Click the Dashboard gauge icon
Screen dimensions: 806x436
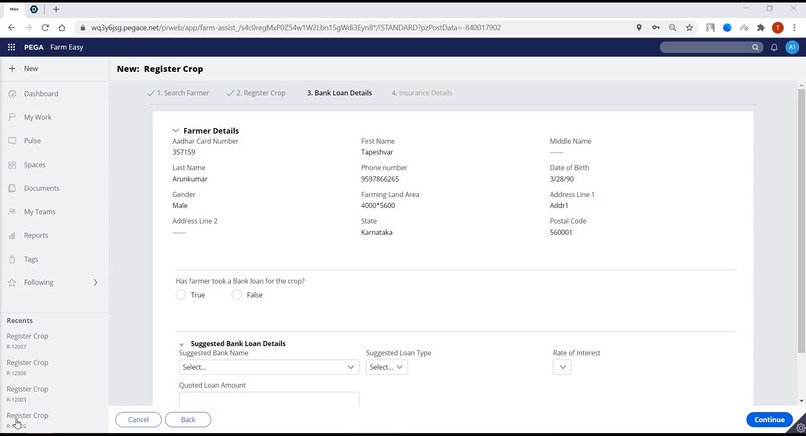click(12, 94)
